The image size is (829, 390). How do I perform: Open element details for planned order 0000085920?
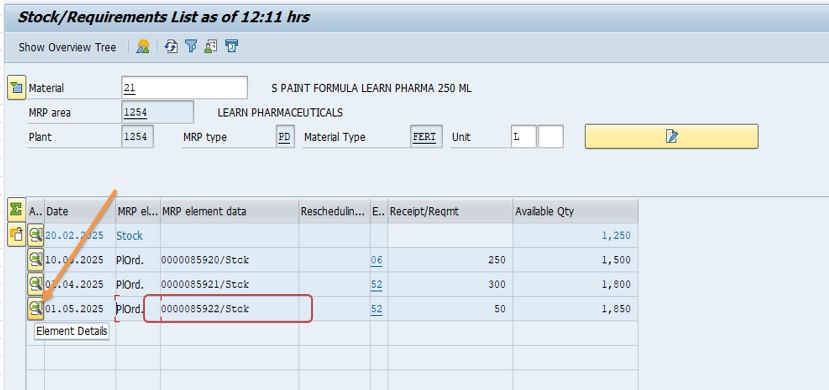click(36, 259)
